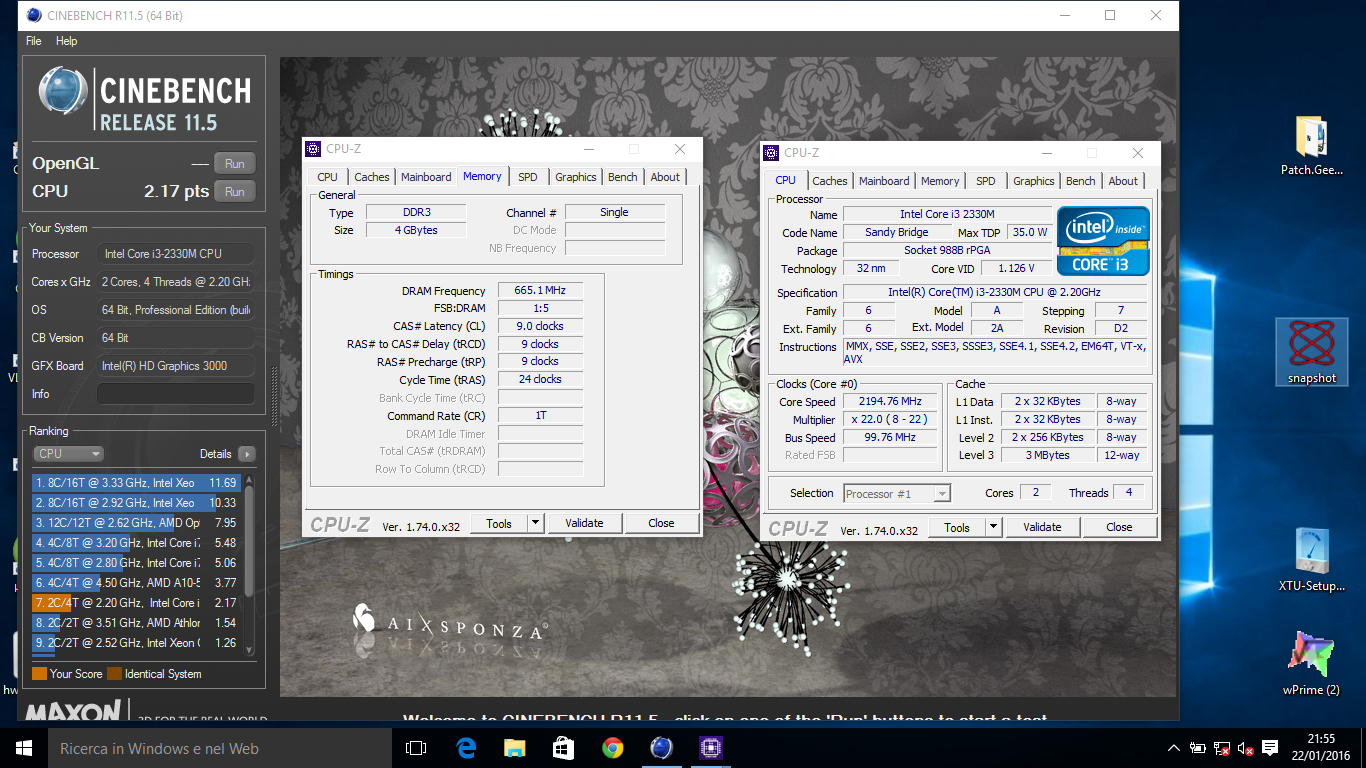
Task: Select ranking row 1 with score 11.69
Action: [136, 483]
